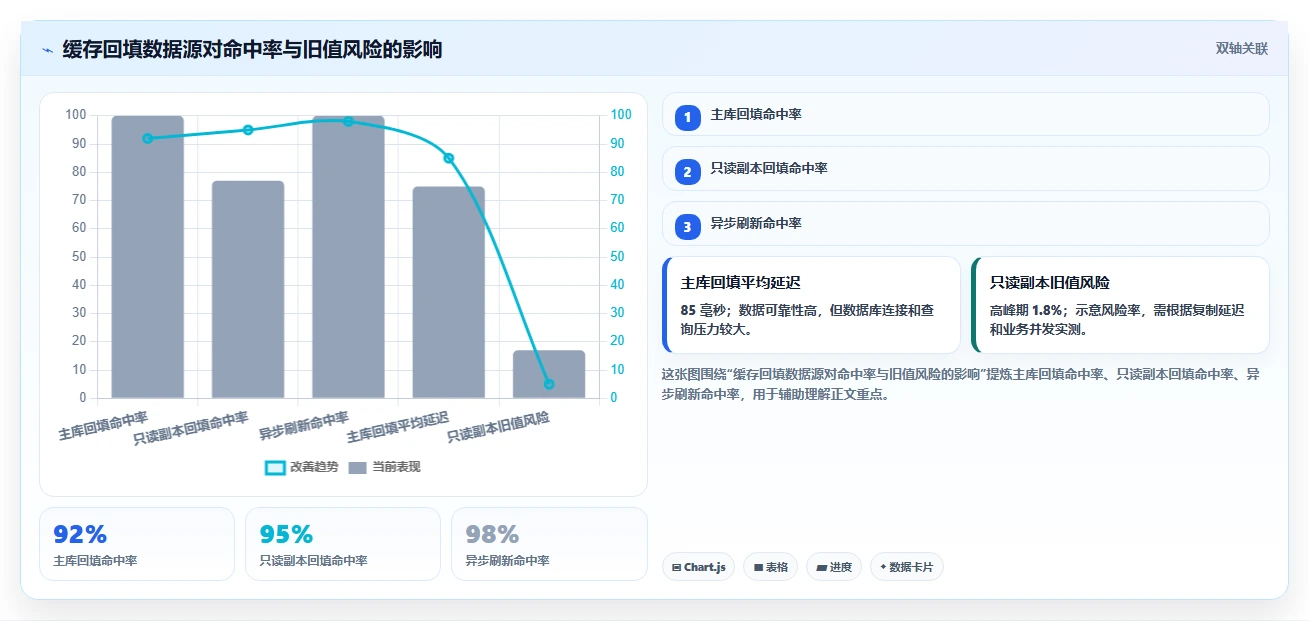This screenshot has width=1309, height=621.
Task: Click the trend line point above 主库回填命中率
Action: click(148, 139)
